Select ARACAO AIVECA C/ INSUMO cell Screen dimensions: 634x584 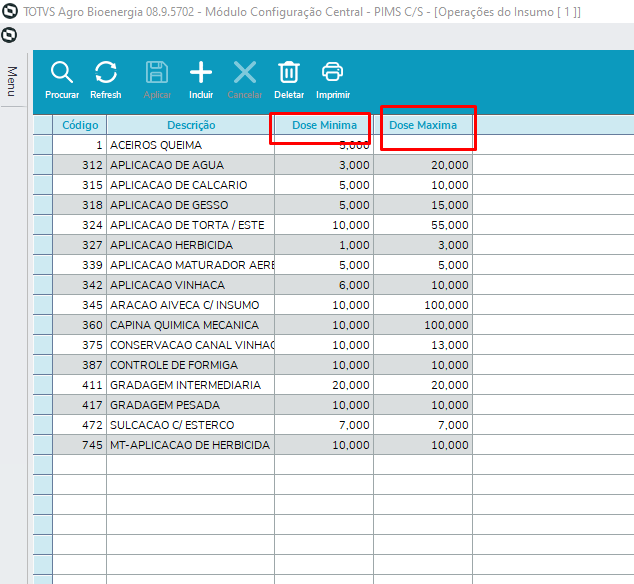(190, 305)
